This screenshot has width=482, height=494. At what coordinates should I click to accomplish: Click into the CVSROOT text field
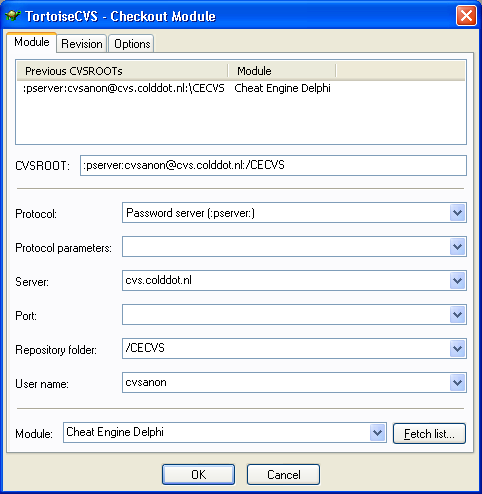(273, 165)
